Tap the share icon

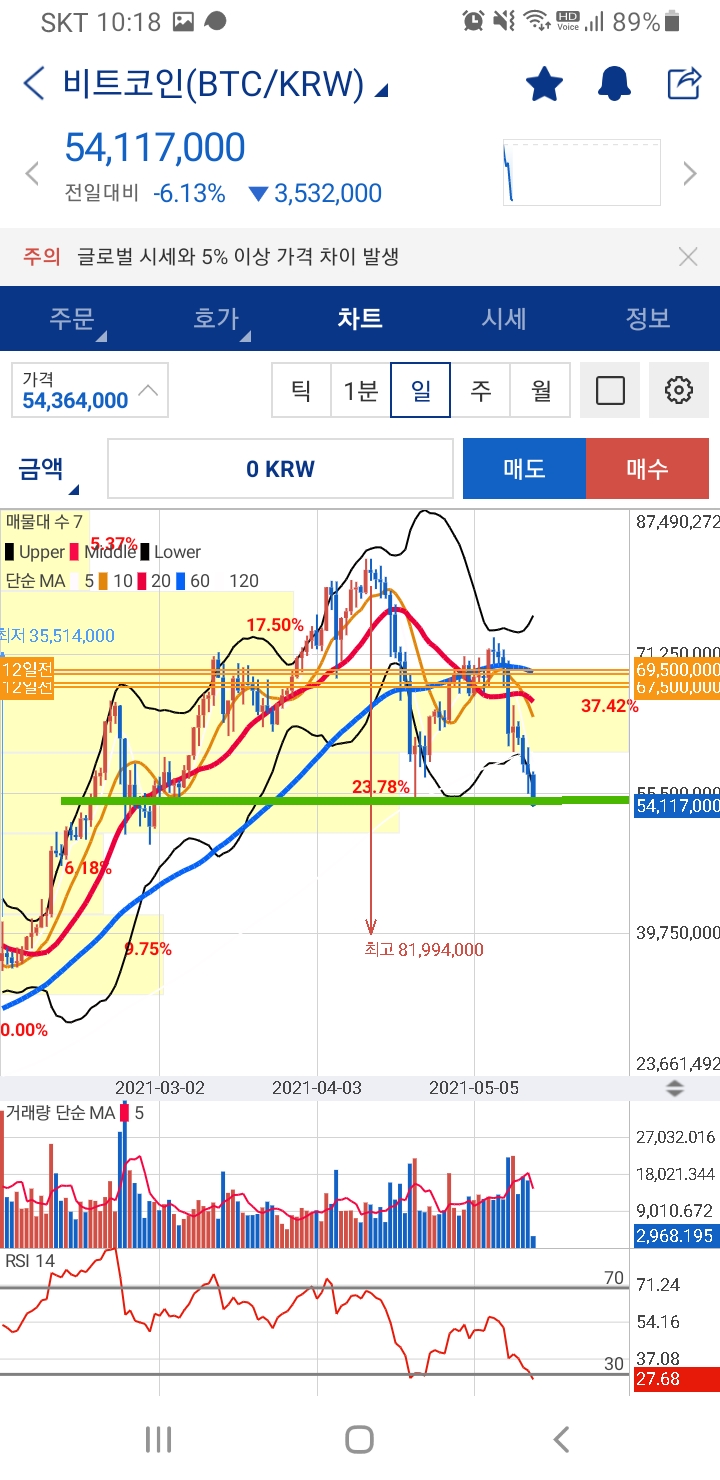pos(684,83)
